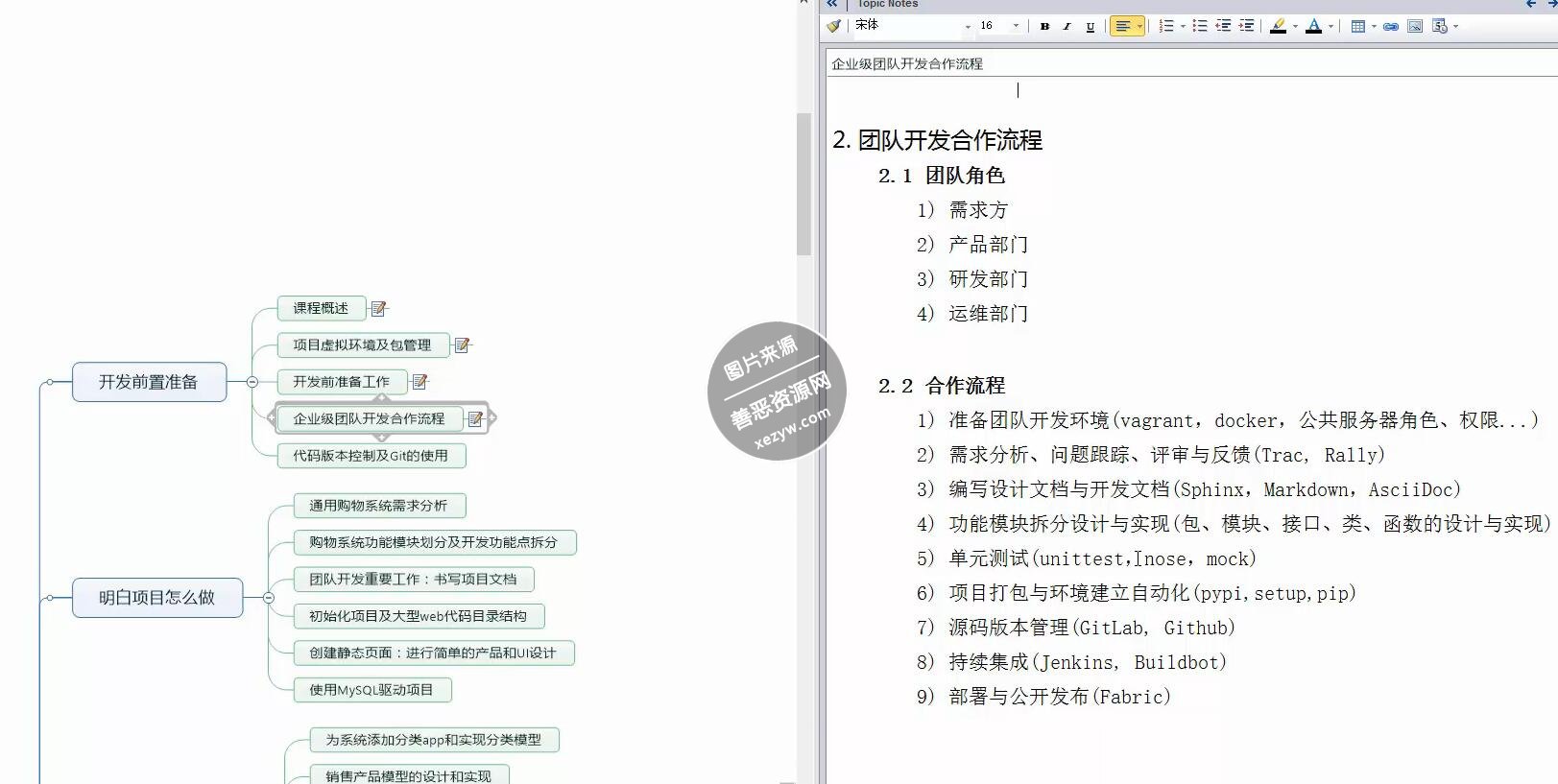Open the date/time dropdown arrow
This screenshot has height=784, width=1558.
(x=1455, y=27)
